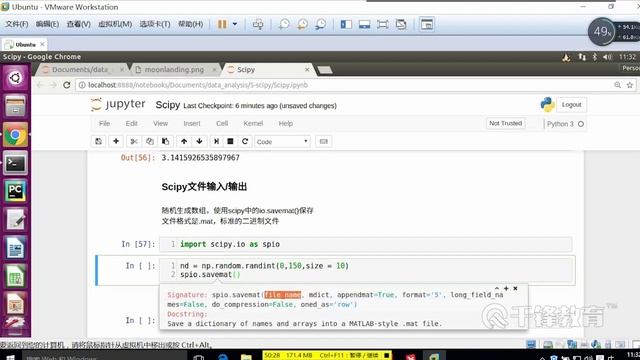
Task: Open Ubuntu dash search icon
Action: pos(15,78)
